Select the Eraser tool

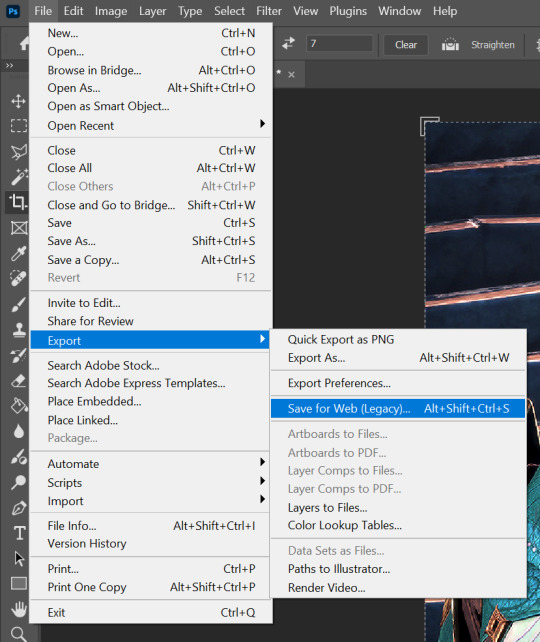18,381
